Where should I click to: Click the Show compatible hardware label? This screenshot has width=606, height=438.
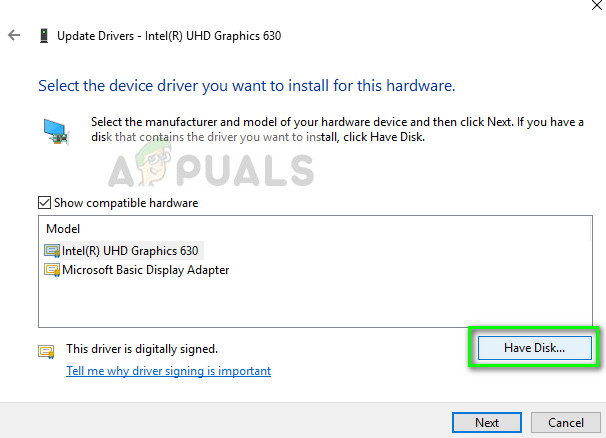126,203
